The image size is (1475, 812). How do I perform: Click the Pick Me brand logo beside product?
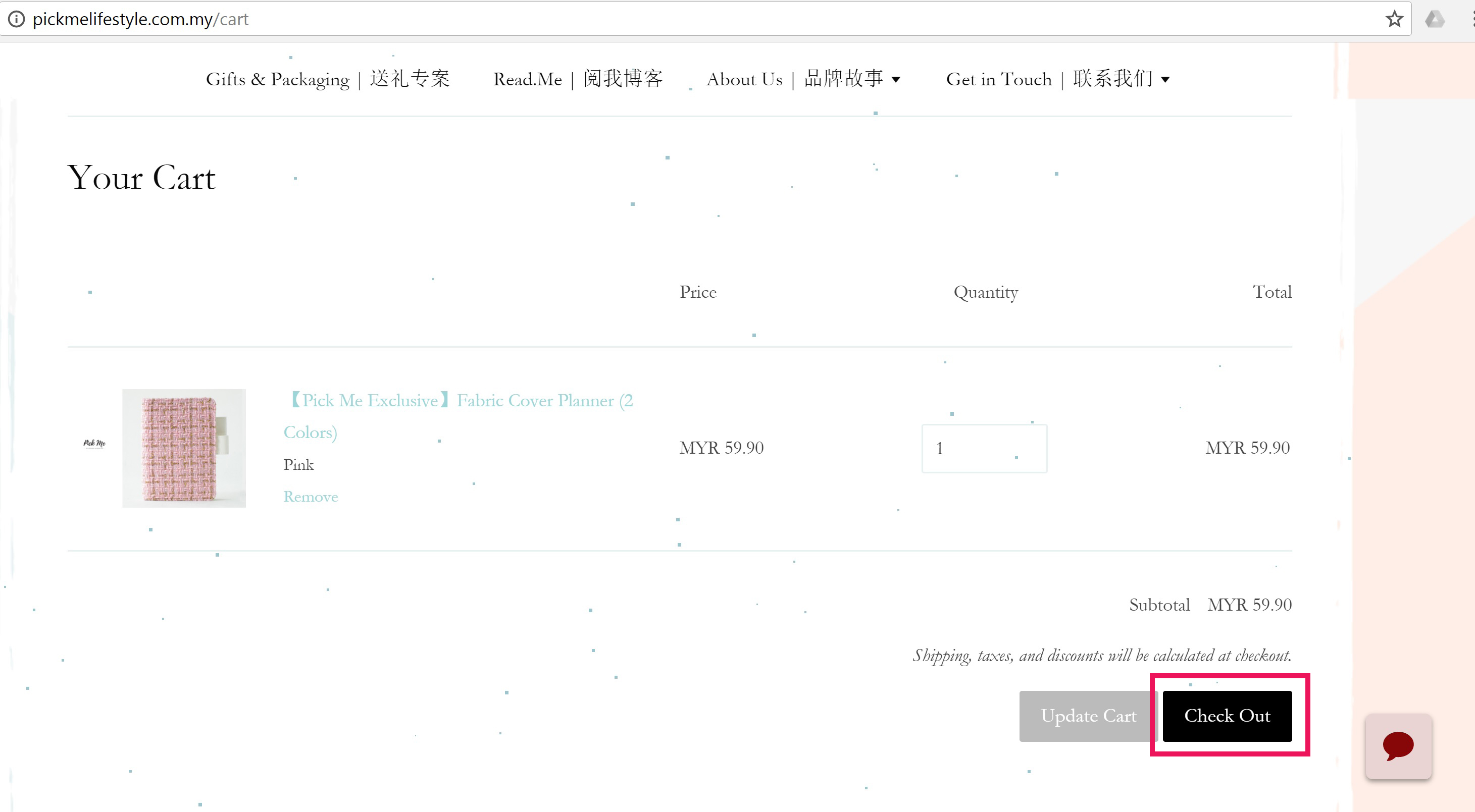click(94, 444)
